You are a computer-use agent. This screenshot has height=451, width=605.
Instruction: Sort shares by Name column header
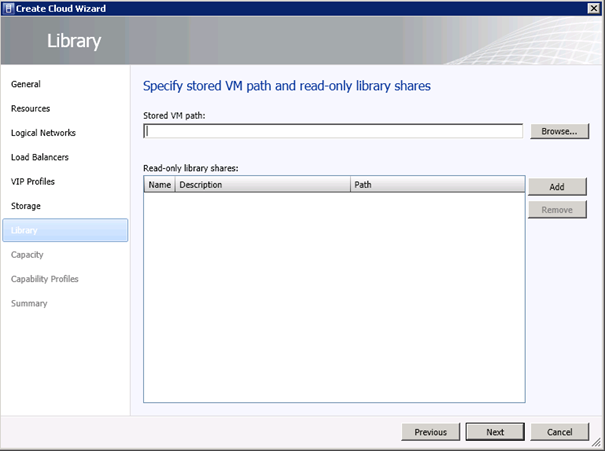[160, 185]
